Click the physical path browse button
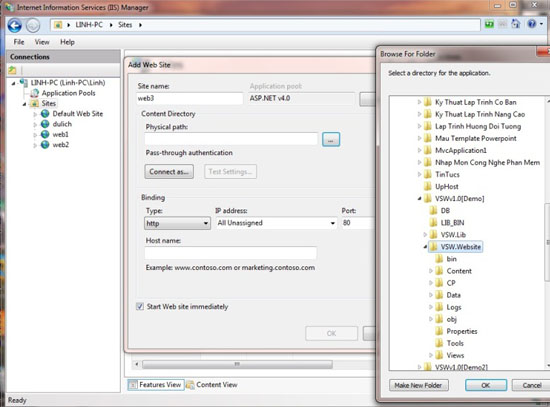The height and width of the screenshot is (407, 550). [331, 139]
